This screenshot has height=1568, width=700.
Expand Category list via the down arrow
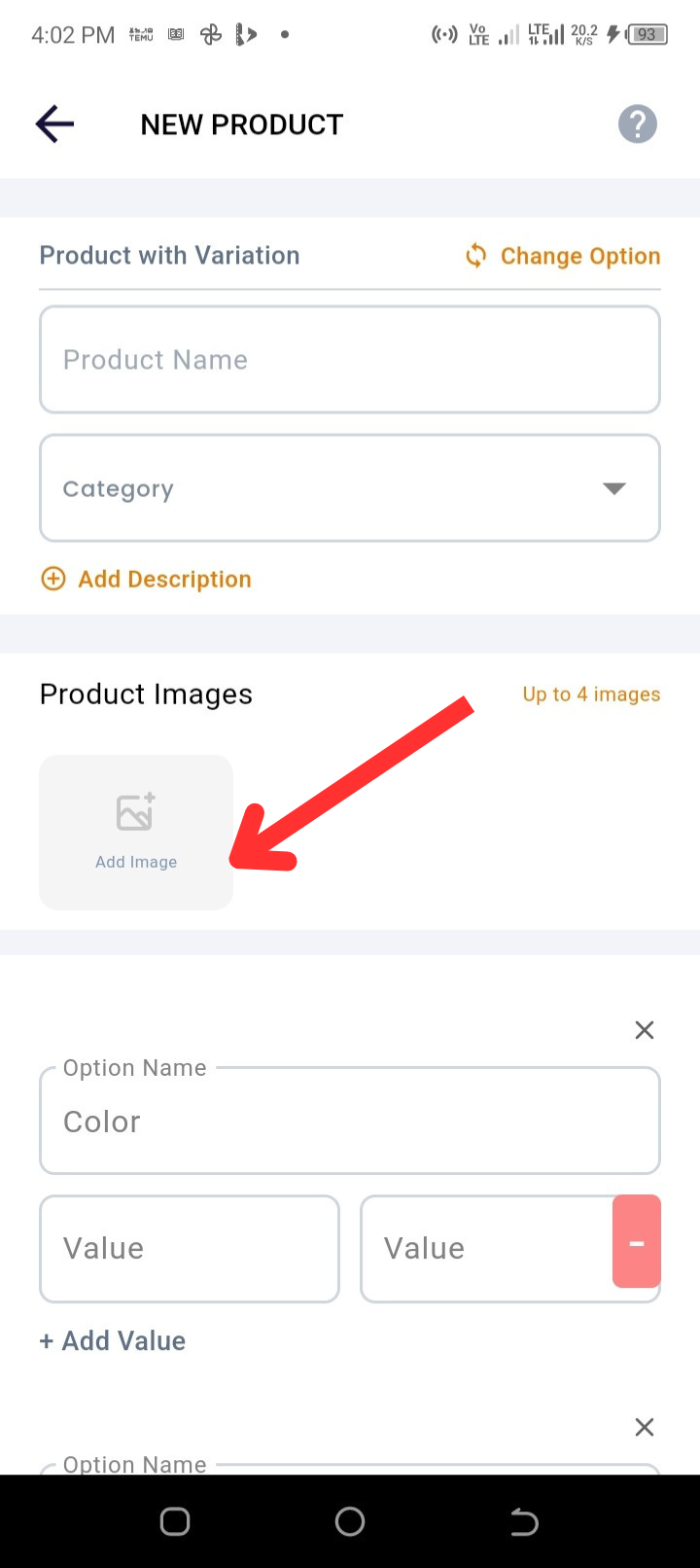(613, 488)
